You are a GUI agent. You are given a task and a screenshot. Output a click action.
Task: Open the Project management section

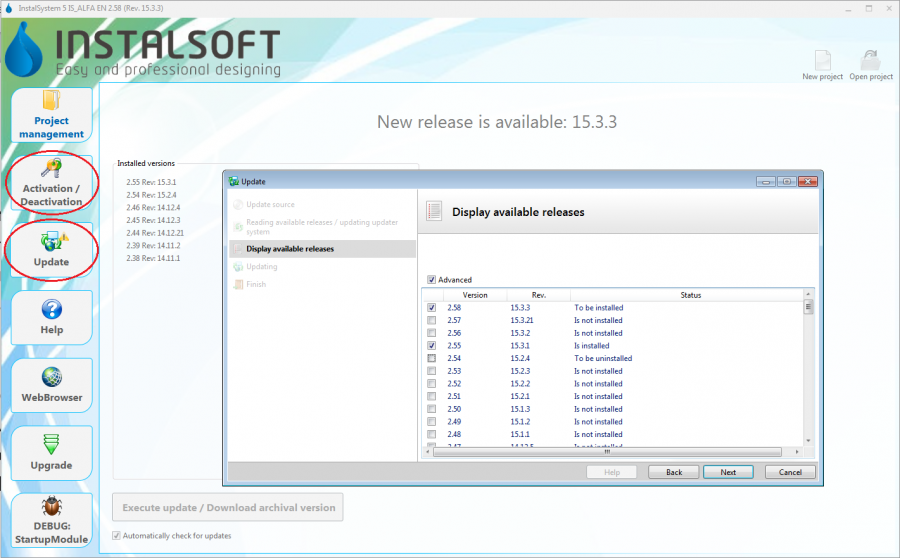click(52, 114)
